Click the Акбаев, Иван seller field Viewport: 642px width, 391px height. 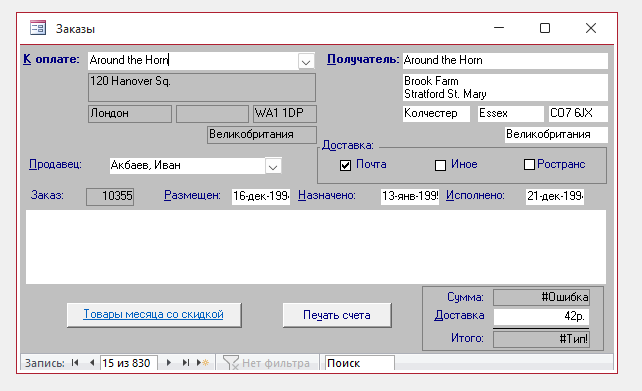[187, 166]
